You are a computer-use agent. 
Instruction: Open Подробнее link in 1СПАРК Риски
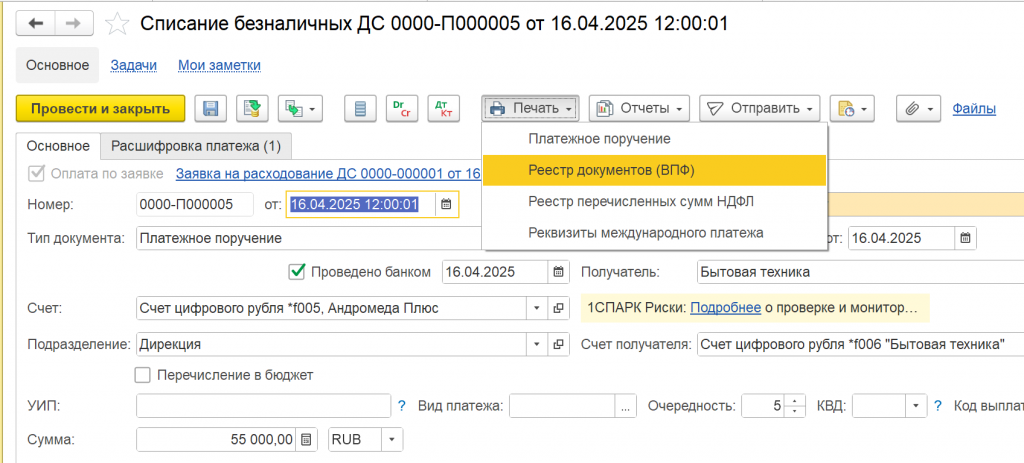point(725,308)
